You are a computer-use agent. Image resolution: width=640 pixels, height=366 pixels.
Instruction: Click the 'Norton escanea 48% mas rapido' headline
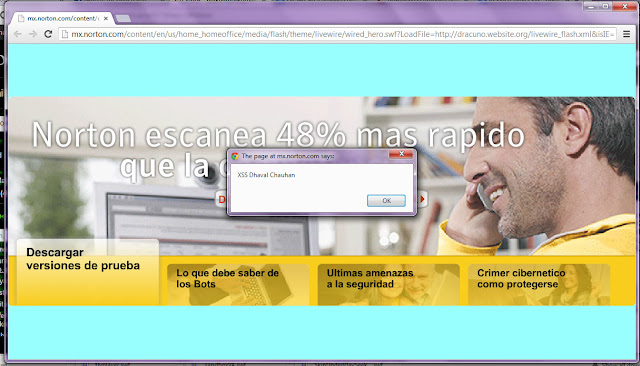point(278,135)
